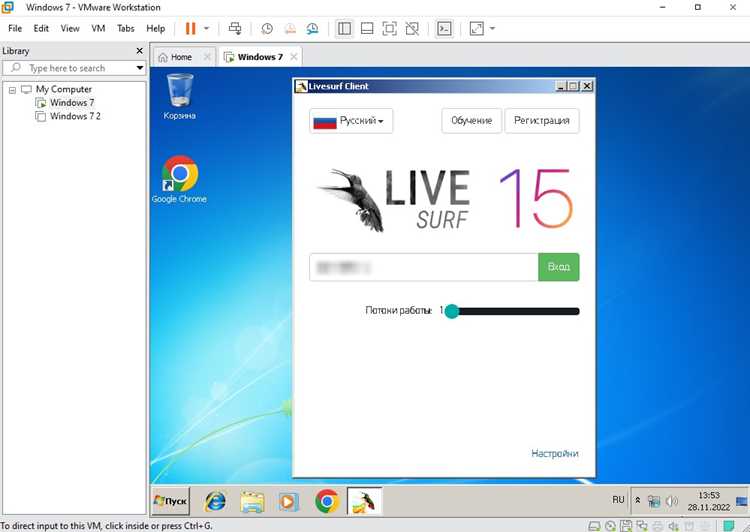Click the green Вход login button
This screenshot has height=532, width=750.
(x=559, y=267)
